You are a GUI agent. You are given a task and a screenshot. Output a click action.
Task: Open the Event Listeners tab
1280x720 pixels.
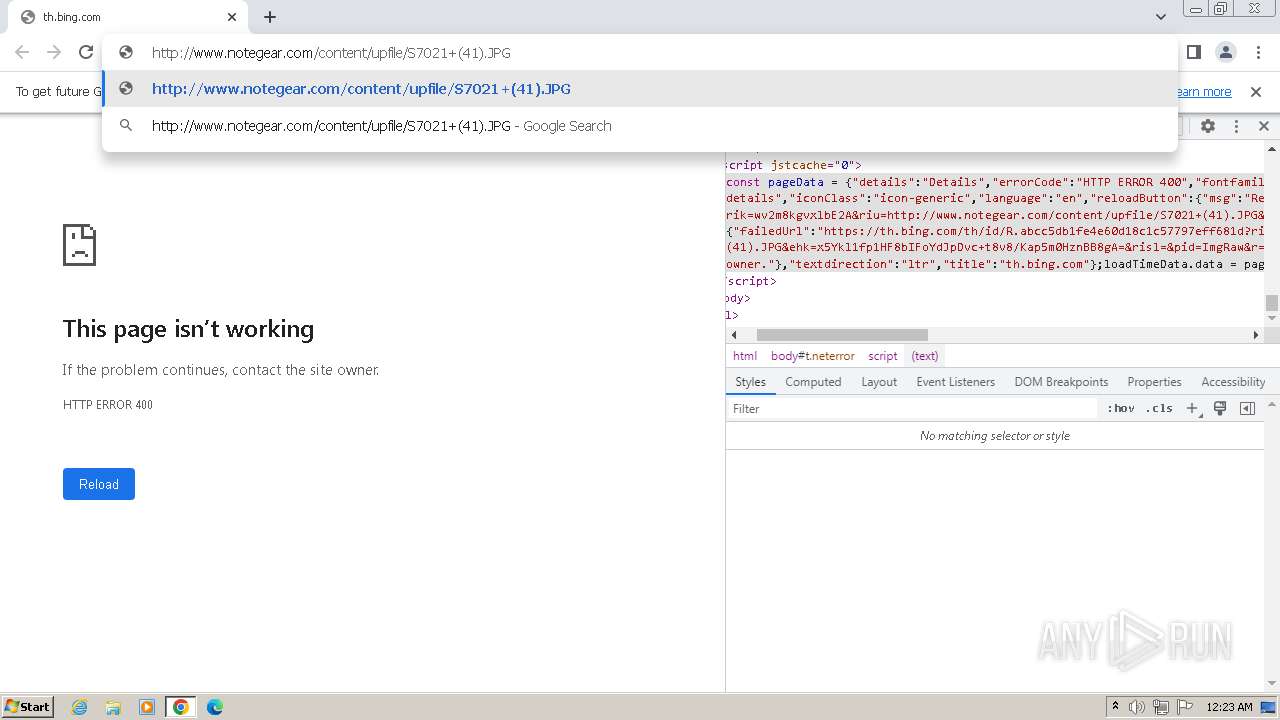tap(955, 382)
